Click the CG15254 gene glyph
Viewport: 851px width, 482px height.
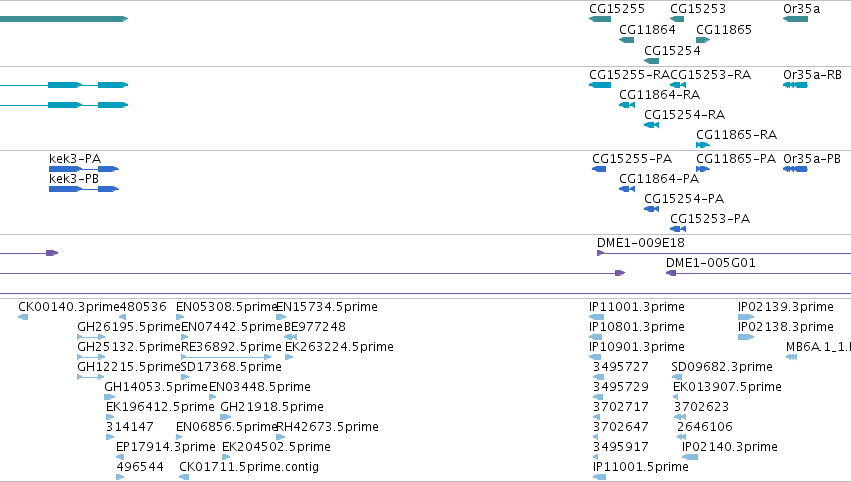click(x=651, y=61)
